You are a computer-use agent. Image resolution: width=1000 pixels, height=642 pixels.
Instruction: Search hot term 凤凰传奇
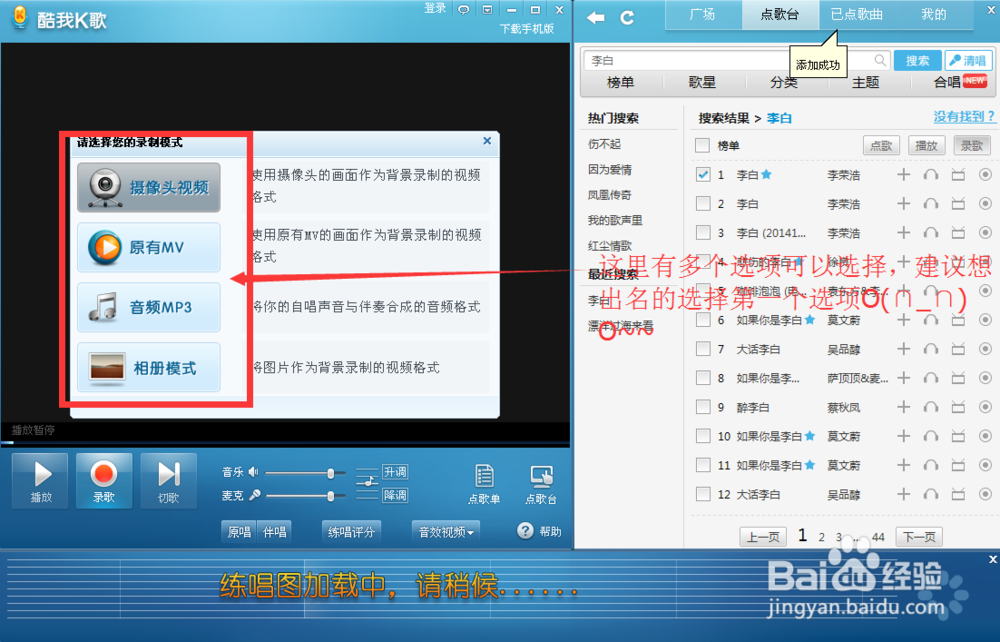tap(609, 195)
